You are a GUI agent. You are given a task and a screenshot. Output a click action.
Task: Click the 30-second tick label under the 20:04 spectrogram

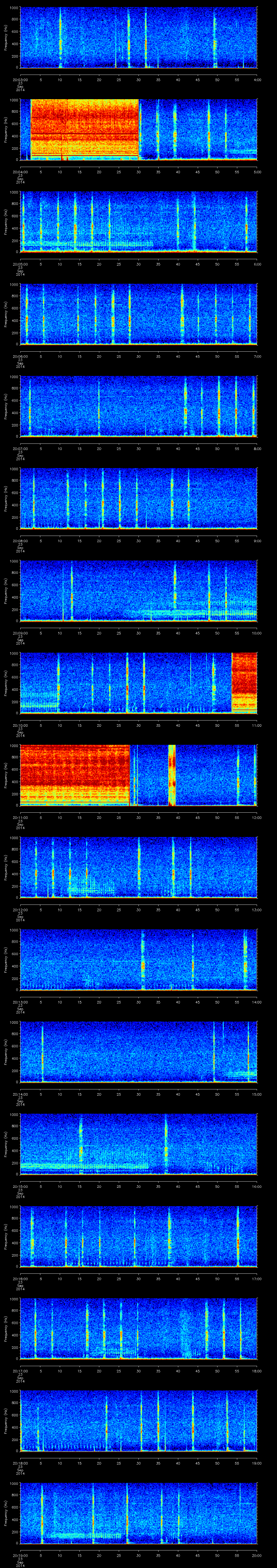(139, 172)
